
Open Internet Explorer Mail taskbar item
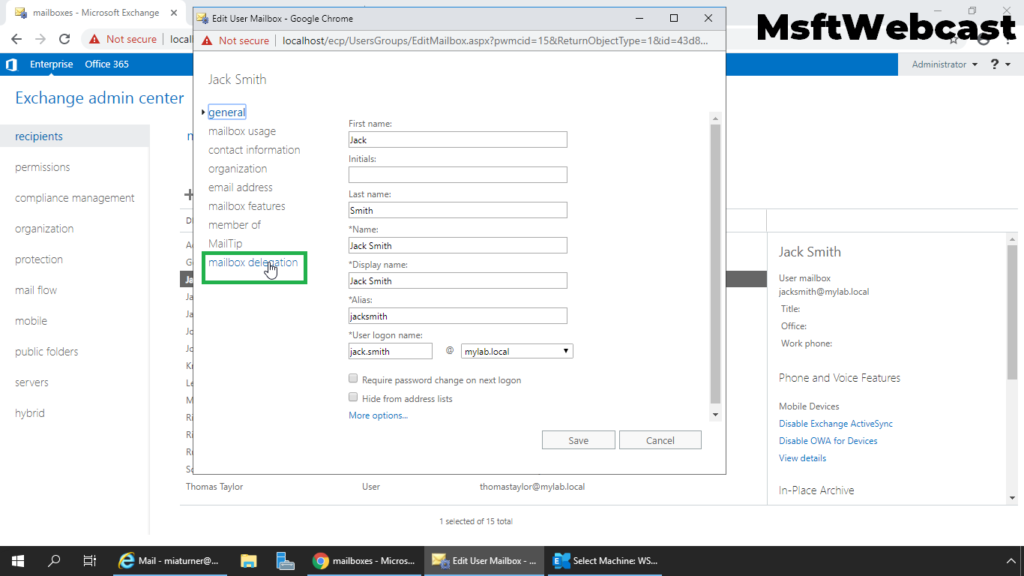click(x=168, y=560)
